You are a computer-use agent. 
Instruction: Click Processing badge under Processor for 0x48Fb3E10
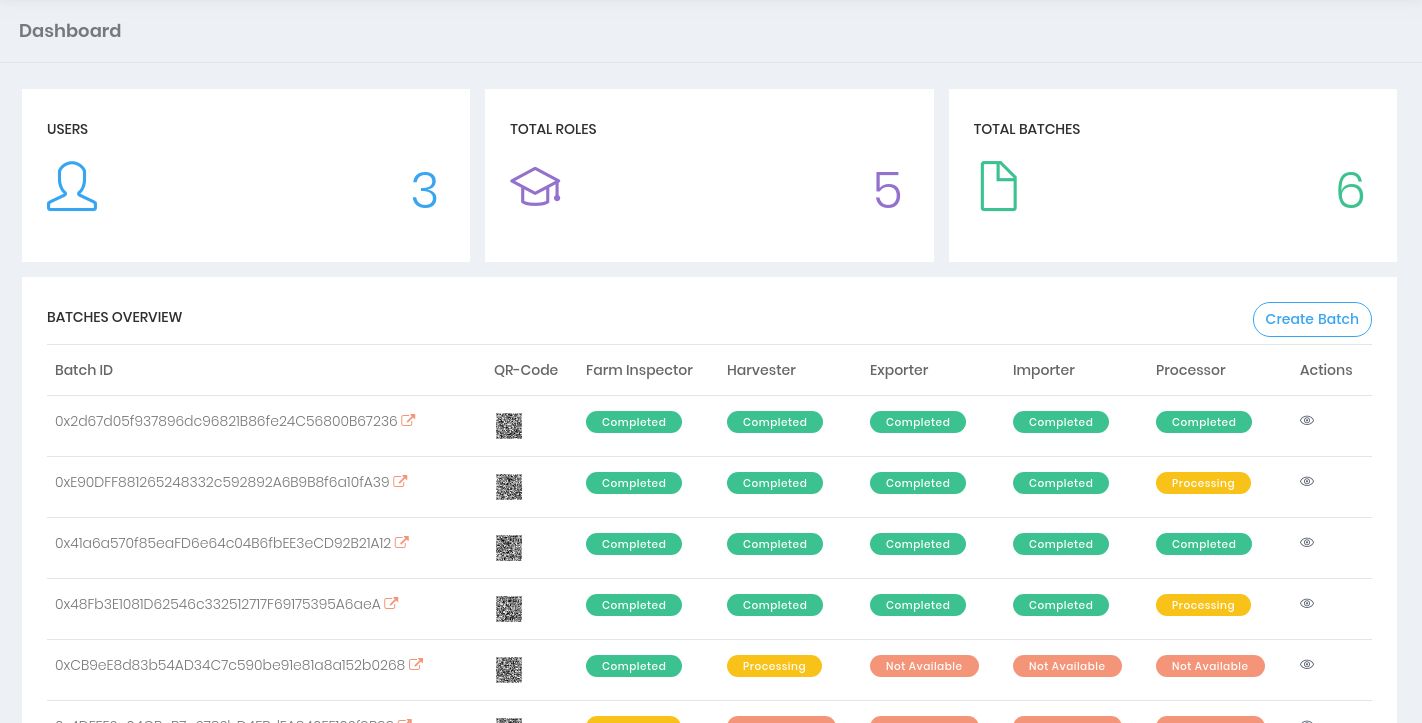tap(1203, 605)
